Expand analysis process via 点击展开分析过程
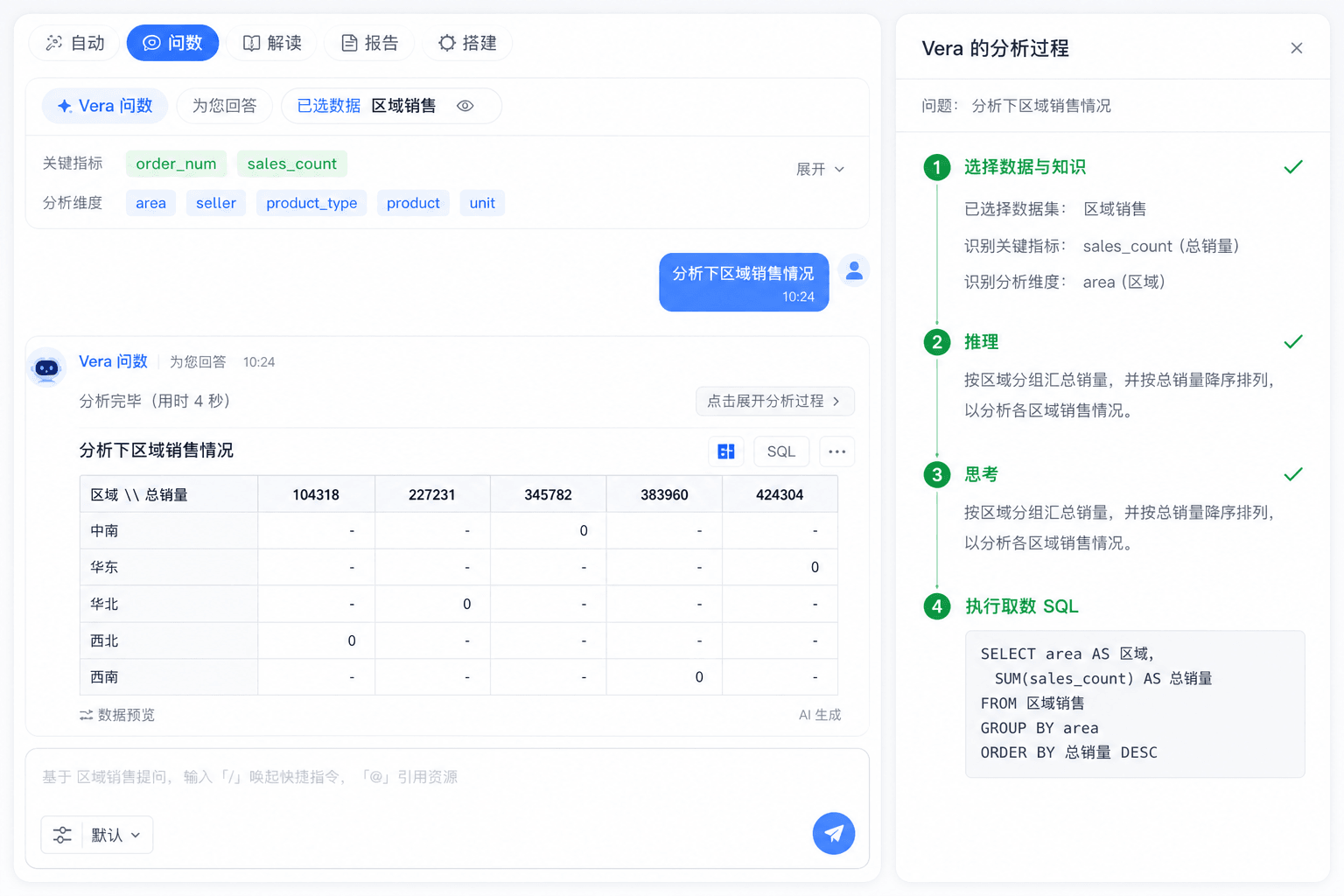 [x=775, y=401]
